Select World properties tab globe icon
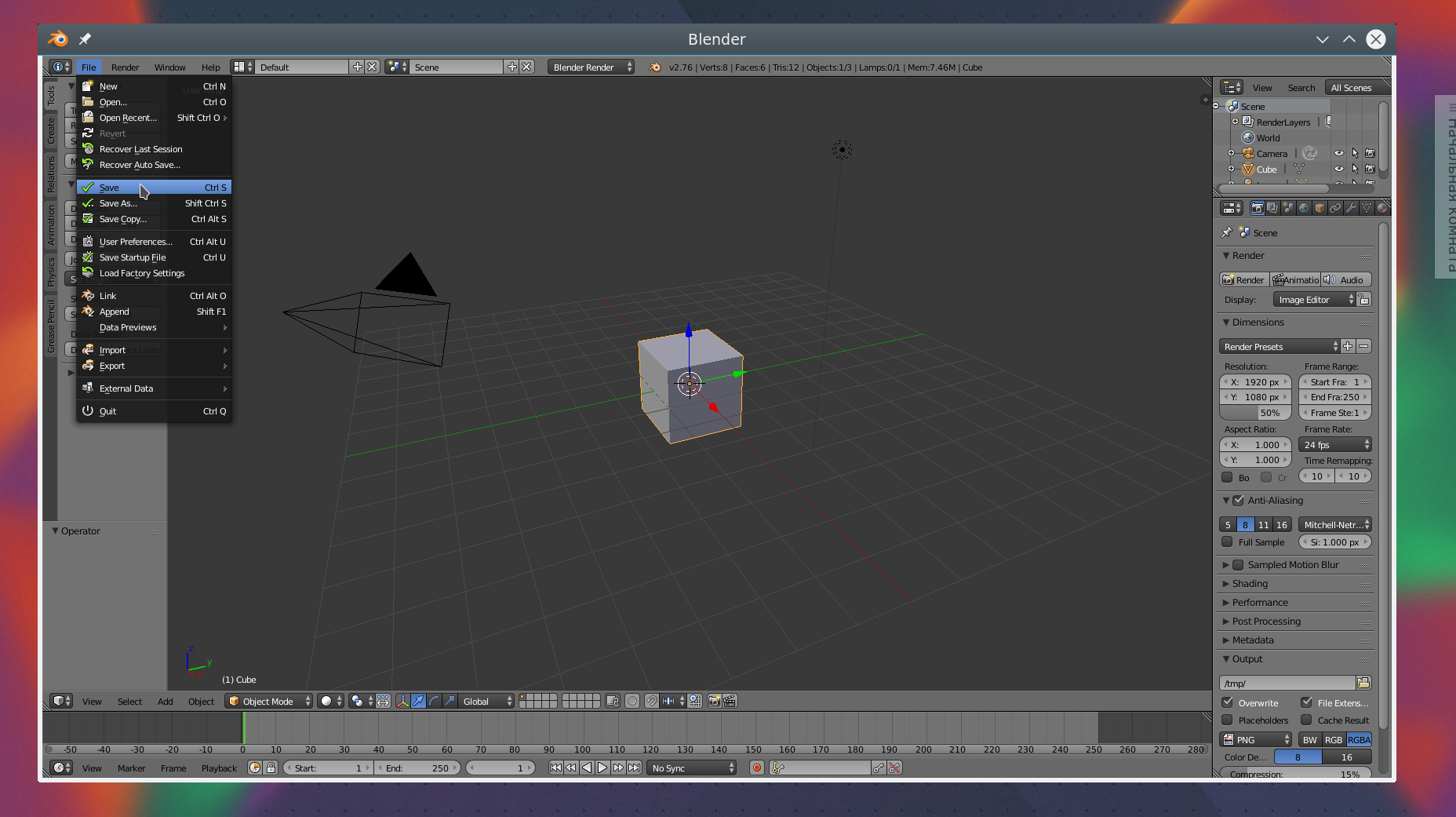This screenshot has height=817, width=1456. point(1304,208)
